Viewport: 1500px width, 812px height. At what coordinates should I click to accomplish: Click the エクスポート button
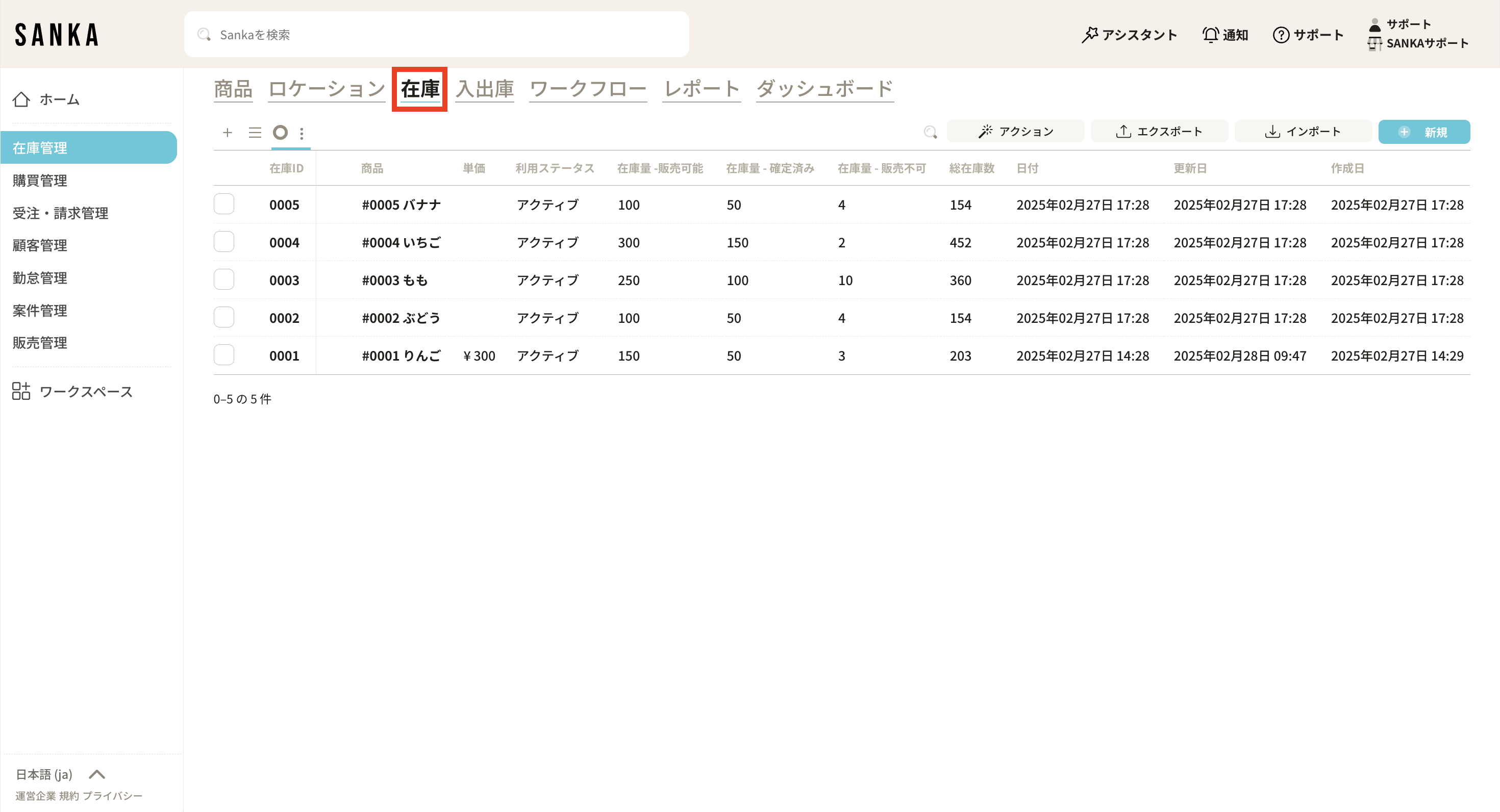(x=1159, y=132)
